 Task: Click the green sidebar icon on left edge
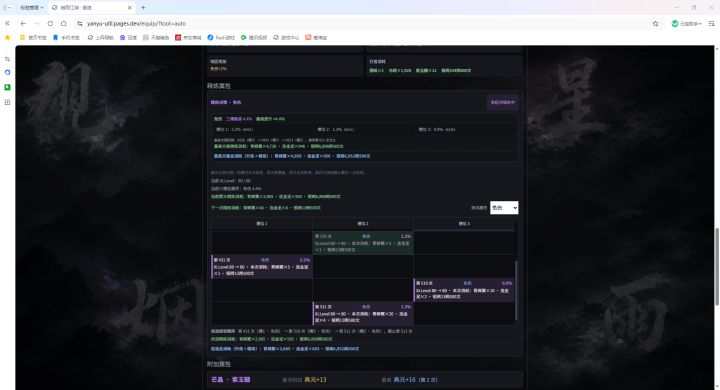[7, 87]
